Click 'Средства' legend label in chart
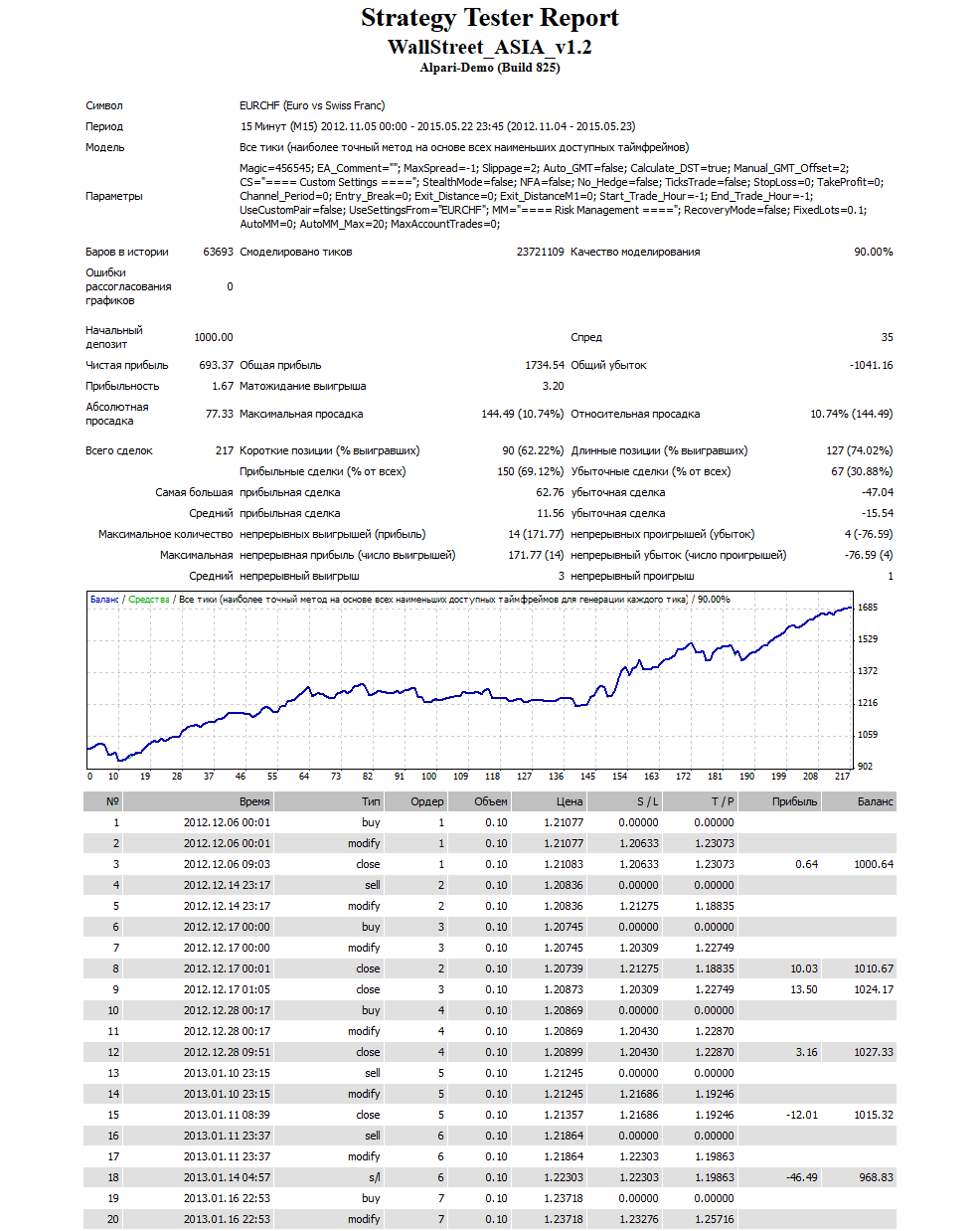The height and width of the screenshot is (1231, 980). coord(149,600)
